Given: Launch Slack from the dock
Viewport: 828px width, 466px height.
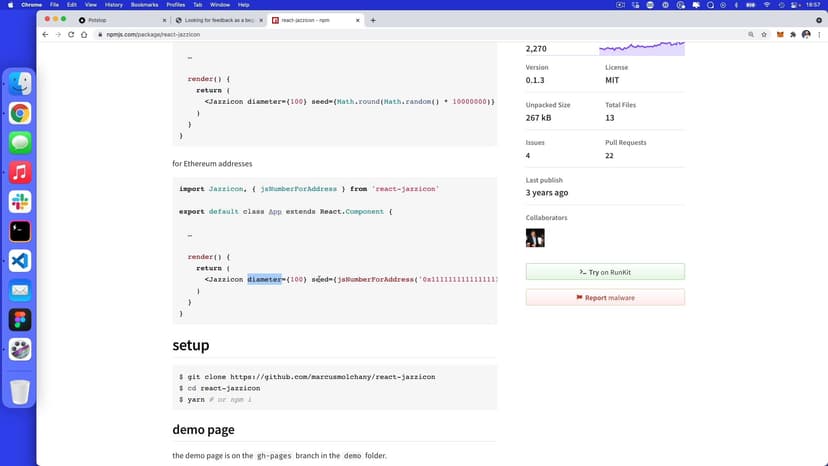Looking at the screenshot, I should point(20,201).
